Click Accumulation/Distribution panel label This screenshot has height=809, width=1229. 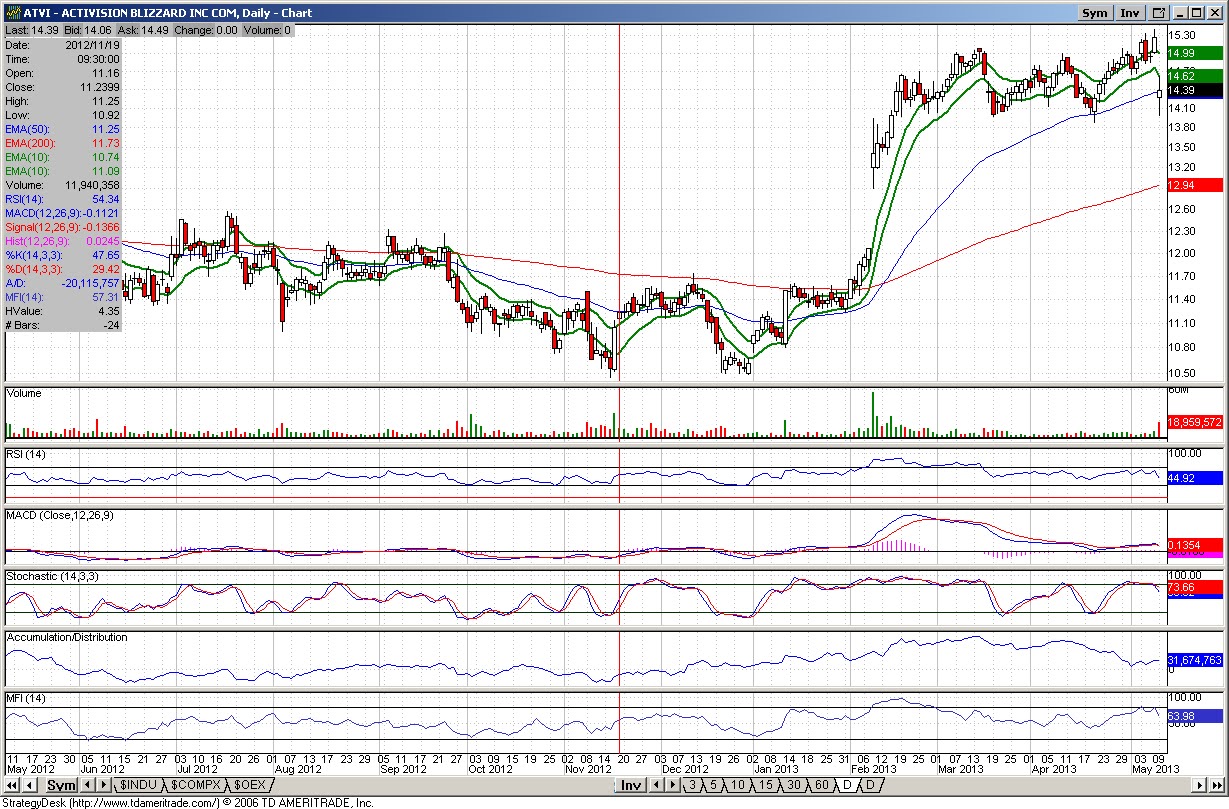tap(67, 637)
